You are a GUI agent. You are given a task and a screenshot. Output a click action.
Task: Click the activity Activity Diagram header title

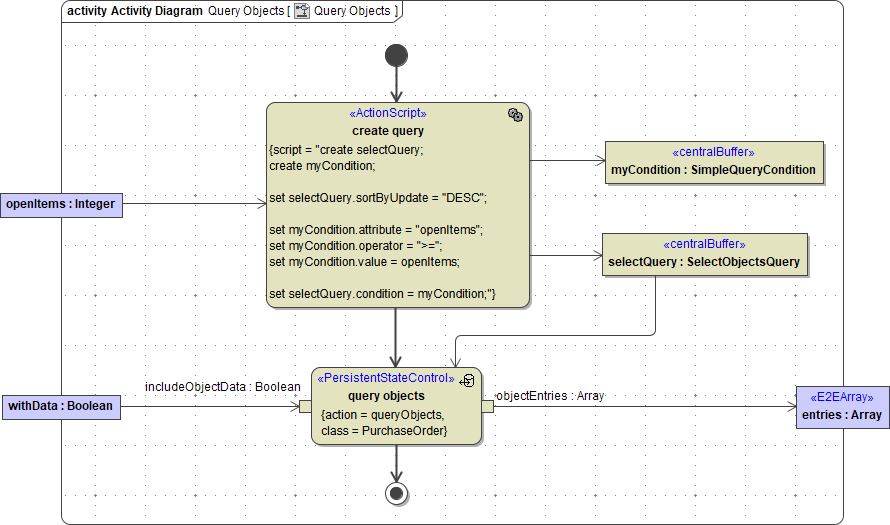[x=135, y=11]
